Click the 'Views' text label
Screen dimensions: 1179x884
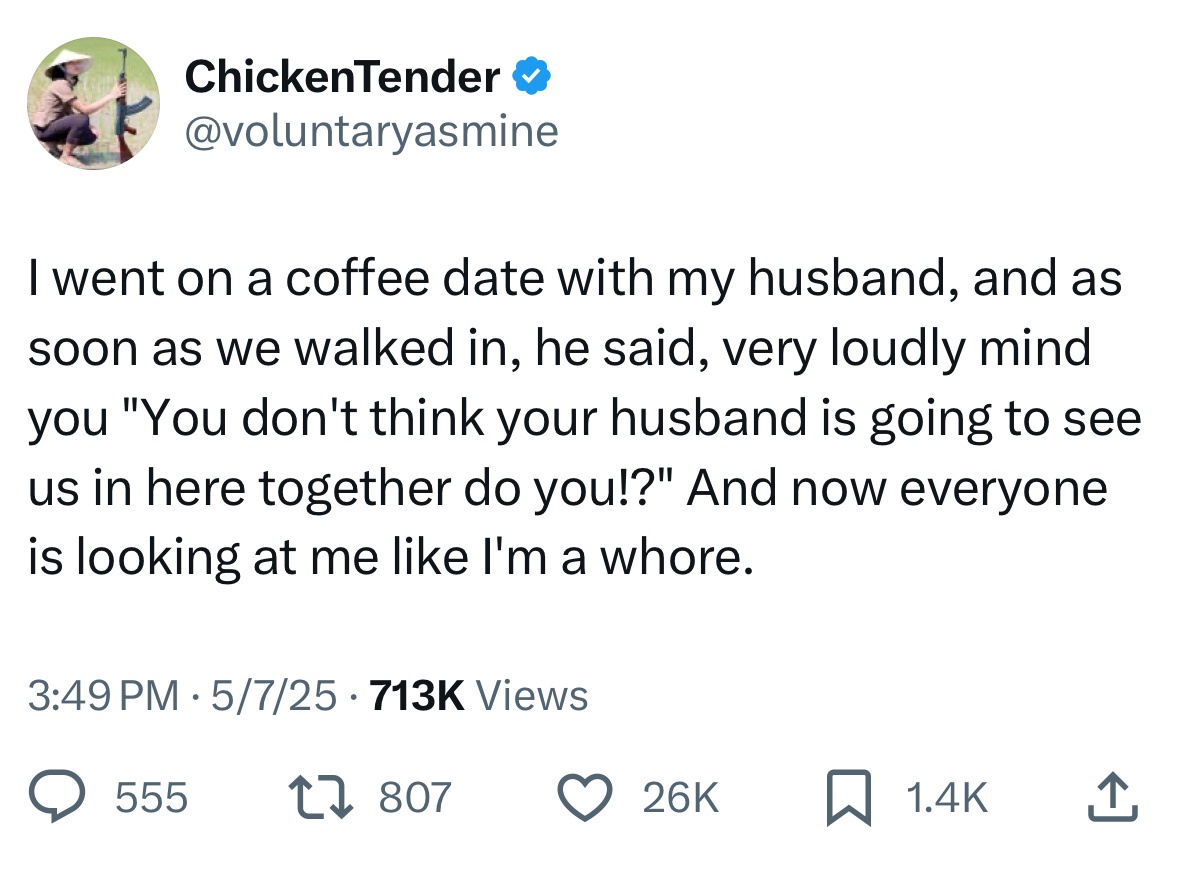pyautogui.click(x=535, y=694)
